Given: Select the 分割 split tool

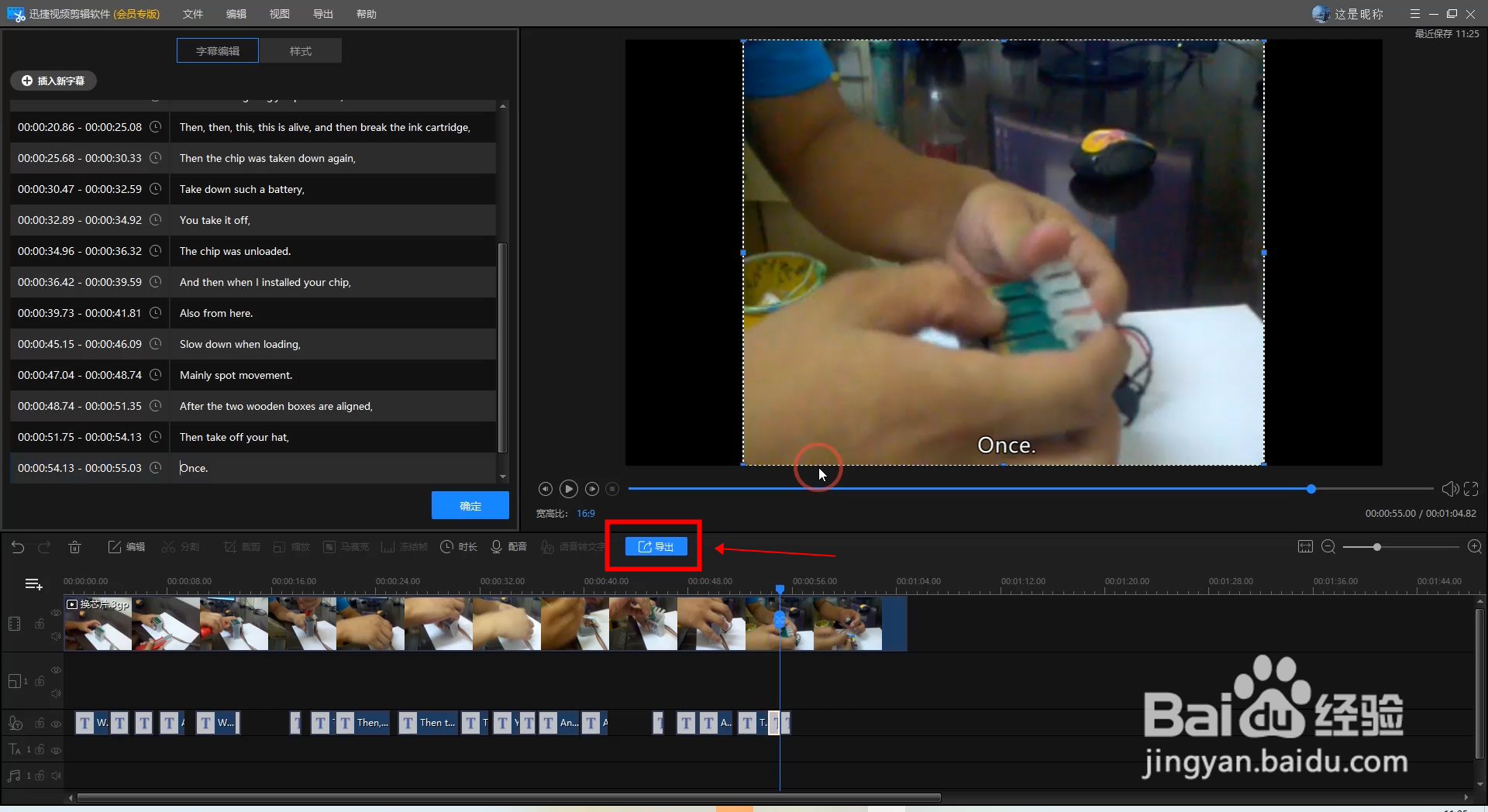Looking at the screenshot, I should pyautogui.click(x=180, y=547).
